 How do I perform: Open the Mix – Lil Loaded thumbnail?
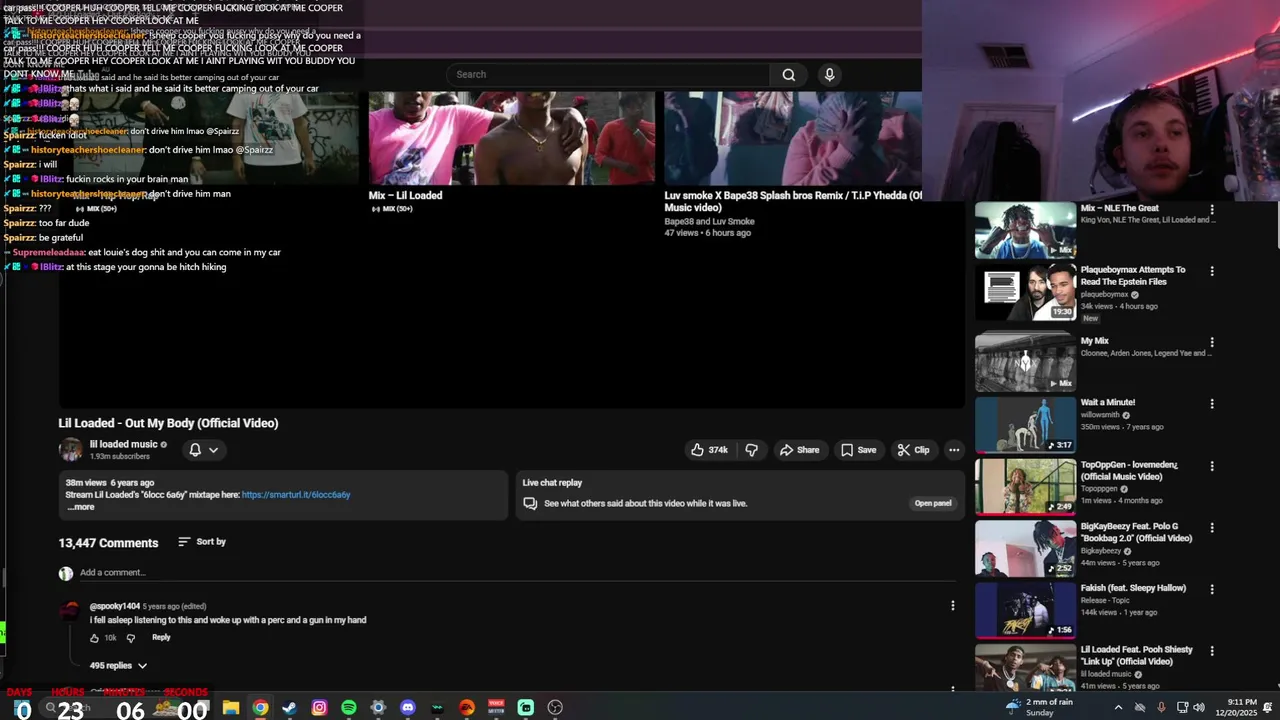click(x=512, y=138)
